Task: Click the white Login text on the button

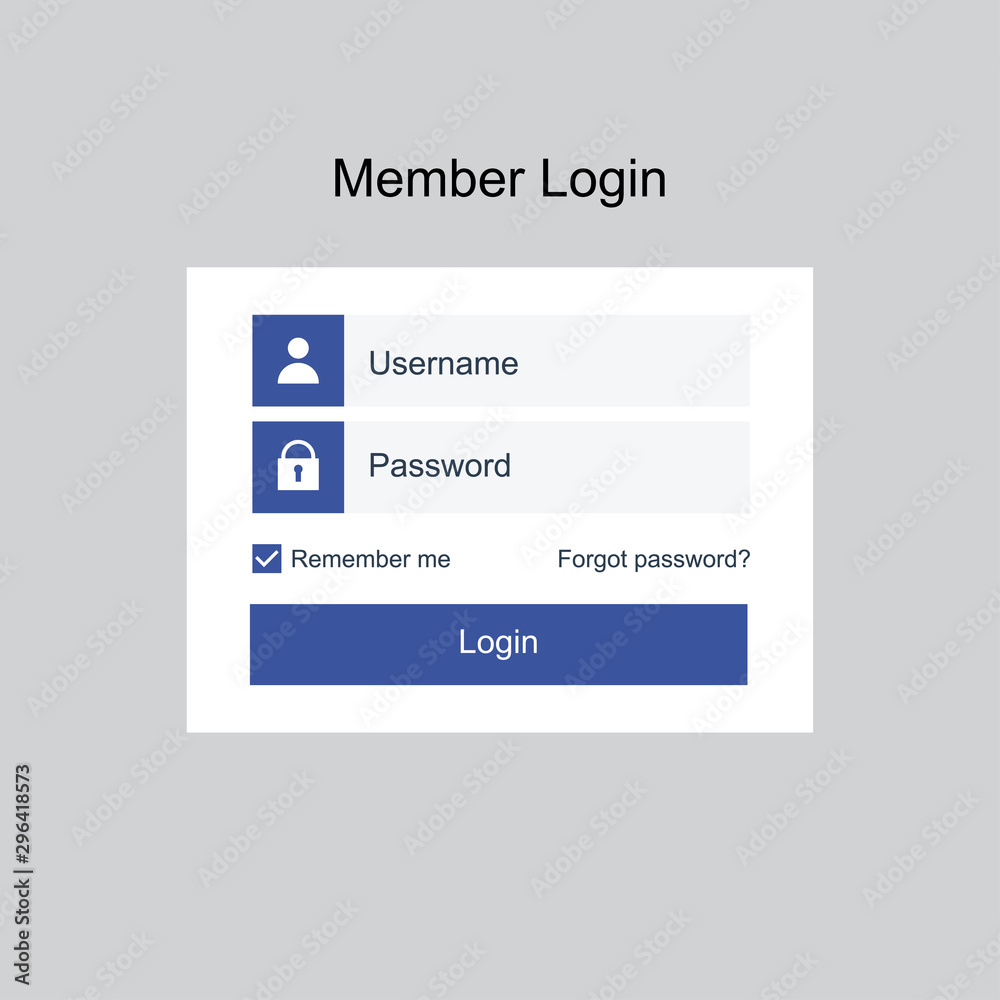Action: click(x=498, y=642)
